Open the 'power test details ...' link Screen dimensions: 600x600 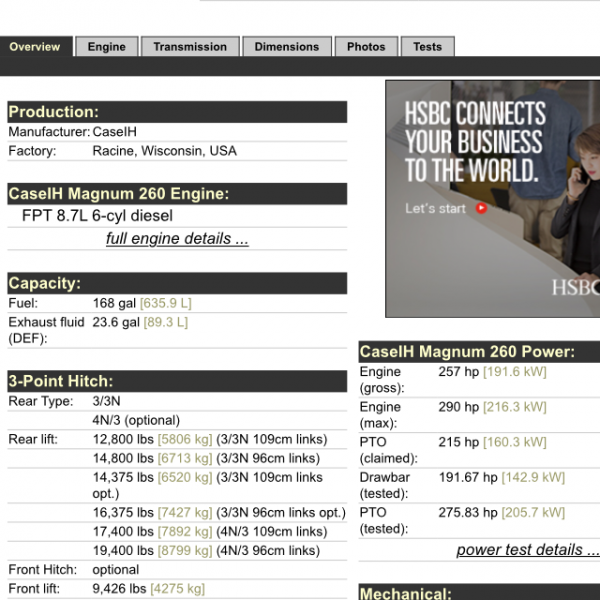coord(528,550)
